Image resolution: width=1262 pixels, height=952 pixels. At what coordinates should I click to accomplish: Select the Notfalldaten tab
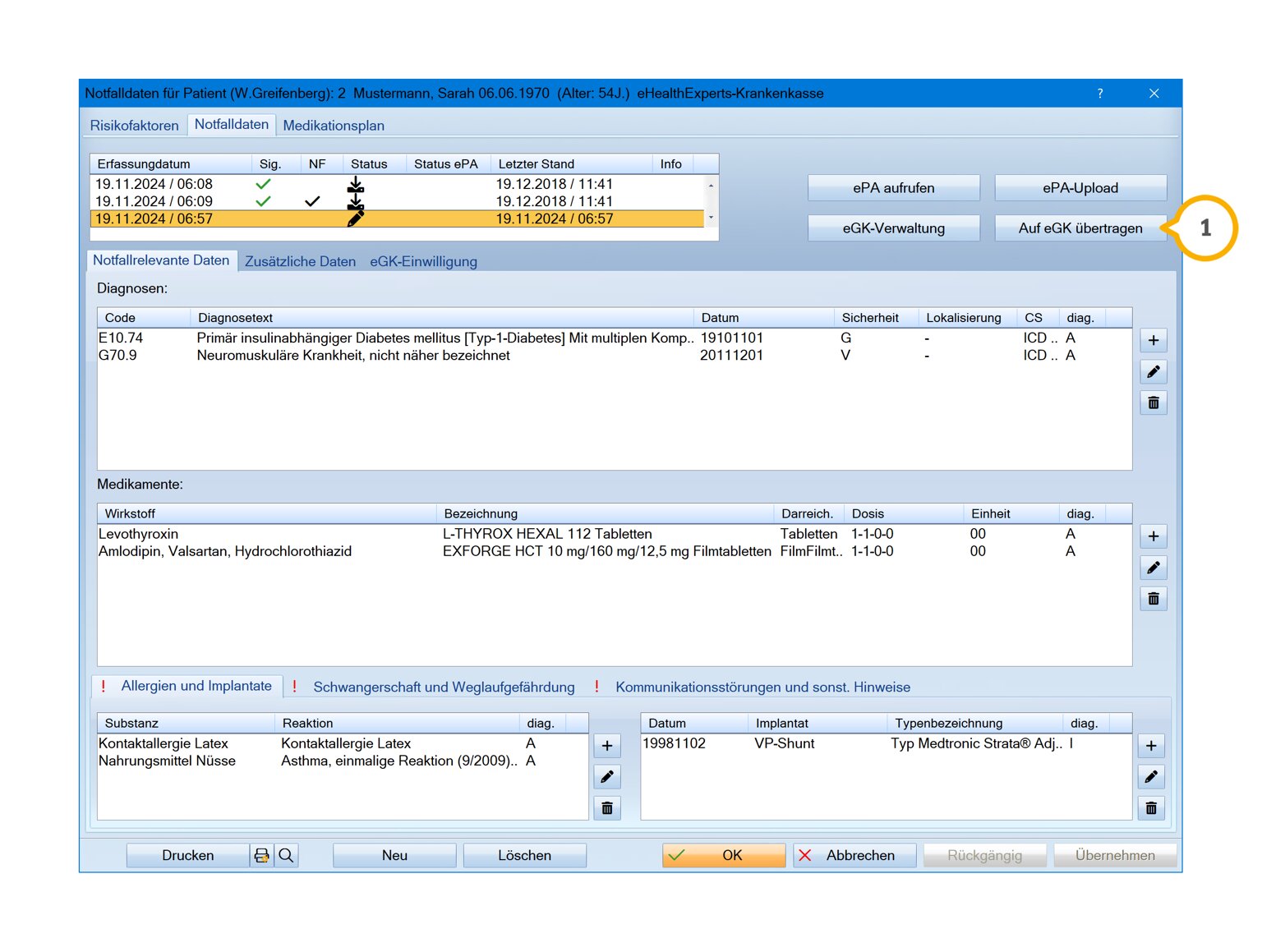pyautogui.click(x=232, y=124)
